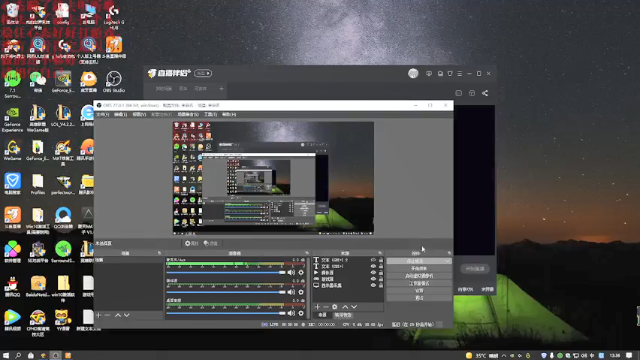The height and width of the screenshot is (360, 640).
Task: Open the Tools menu in OBS
Action: (210, 115)
